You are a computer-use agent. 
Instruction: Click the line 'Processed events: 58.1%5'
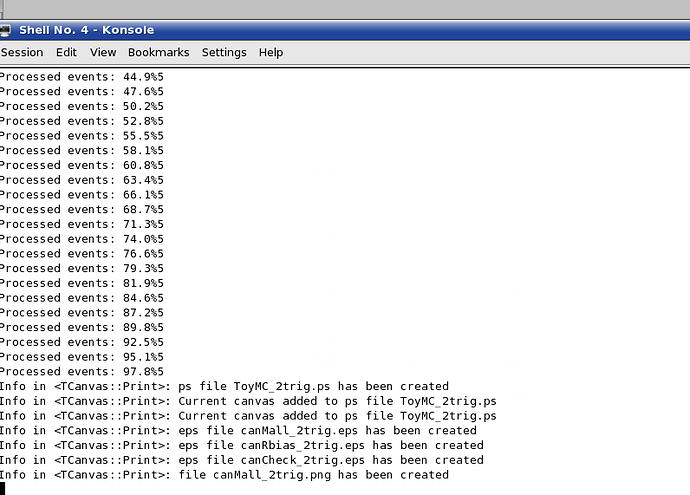pyautogui.click(x=82, y=150)
